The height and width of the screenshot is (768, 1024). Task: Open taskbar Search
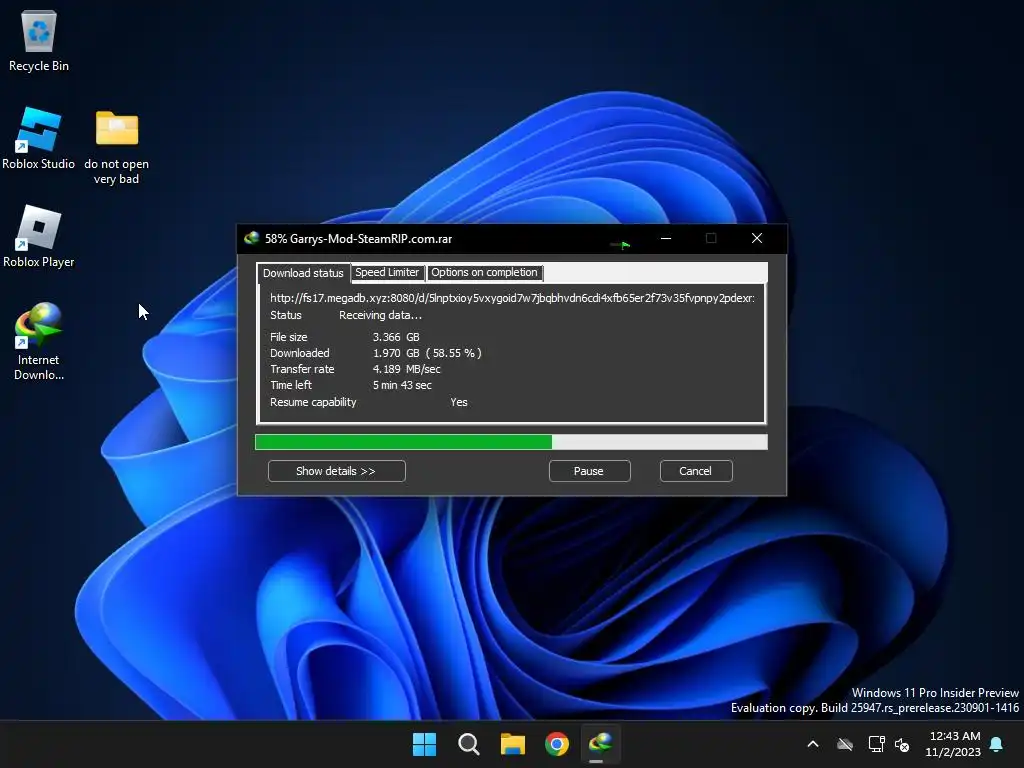pyautogui.click(x=468, y=744)
